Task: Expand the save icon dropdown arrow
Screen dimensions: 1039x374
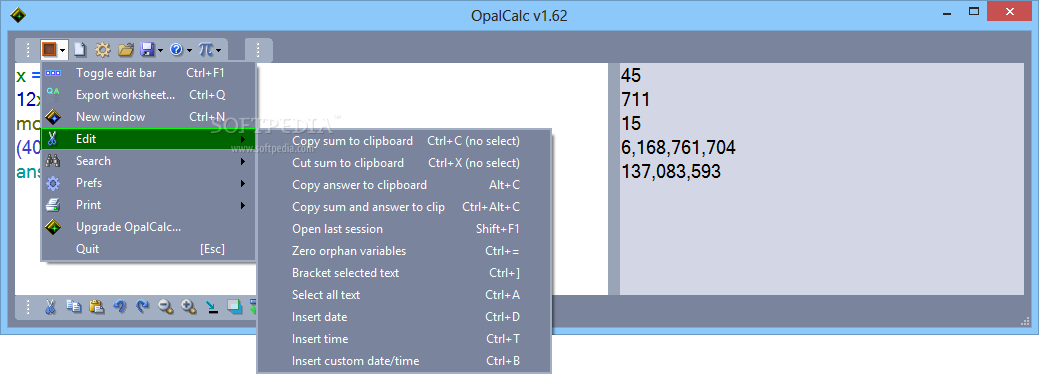Action: [160, 50]
